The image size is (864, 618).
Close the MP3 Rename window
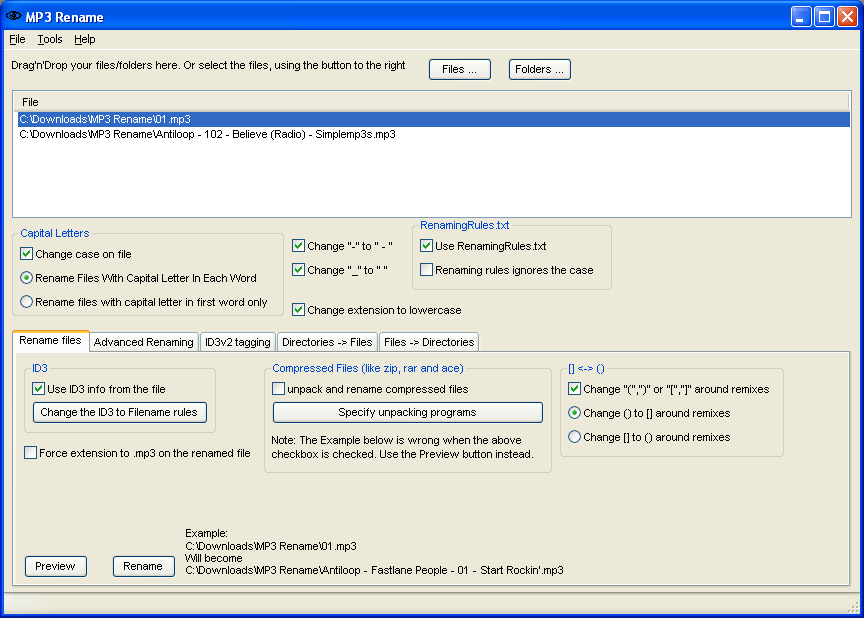pyautogui.click(x=847, y=17)
